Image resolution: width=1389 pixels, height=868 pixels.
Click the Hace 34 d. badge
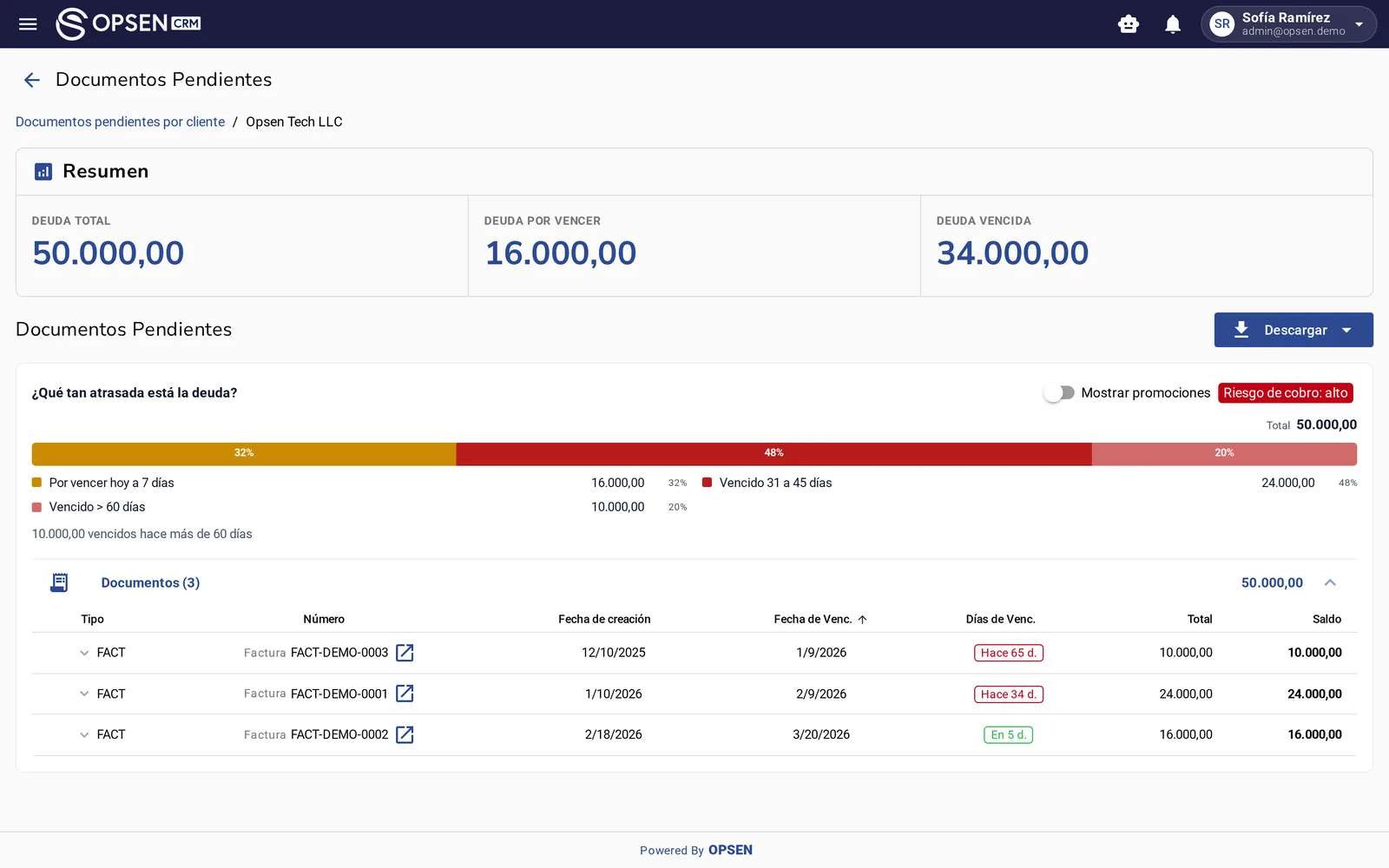1008,694
